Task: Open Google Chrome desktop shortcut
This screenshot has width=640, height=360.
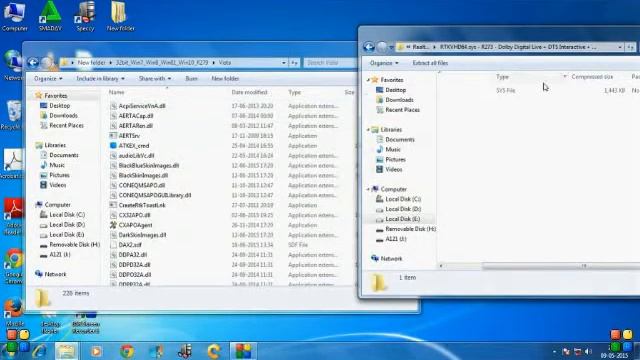Action: coord(14,266)
